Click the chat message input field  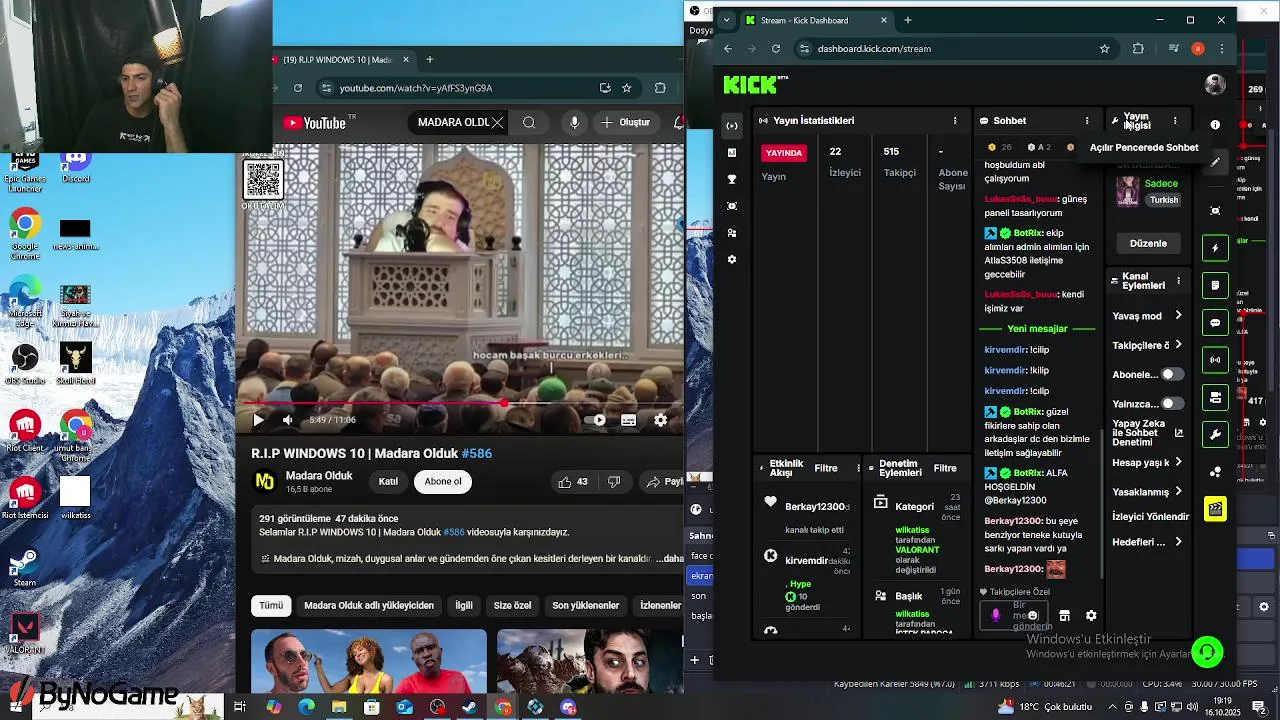pos(1015,616)
